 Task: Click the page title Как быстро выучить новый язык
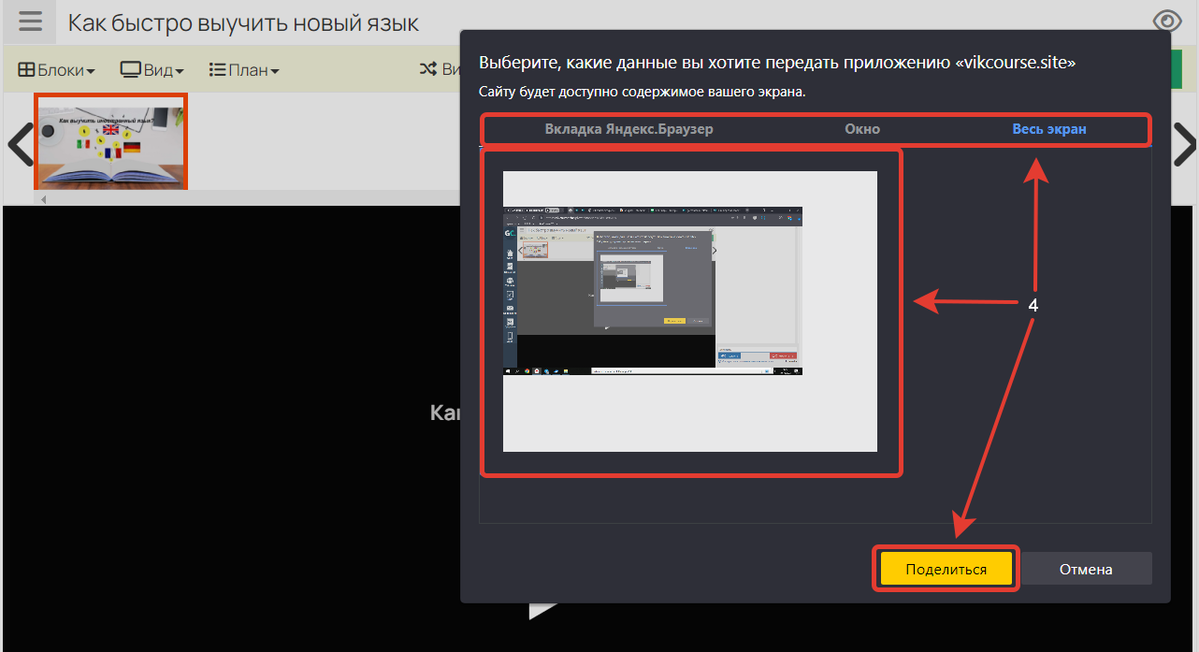click(243, 23)
